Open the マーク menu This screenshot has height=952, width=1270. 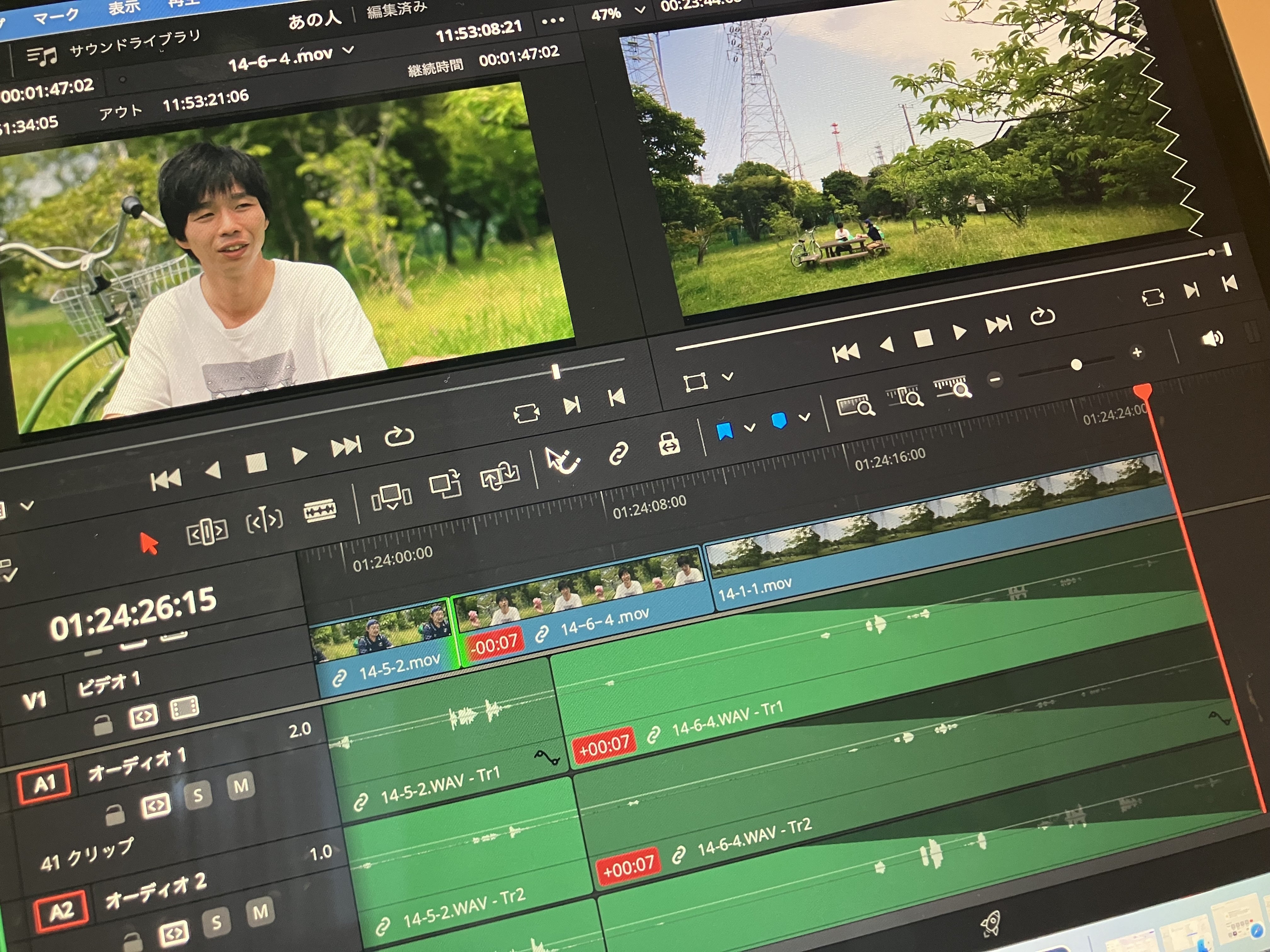click(x=56, y=16)
